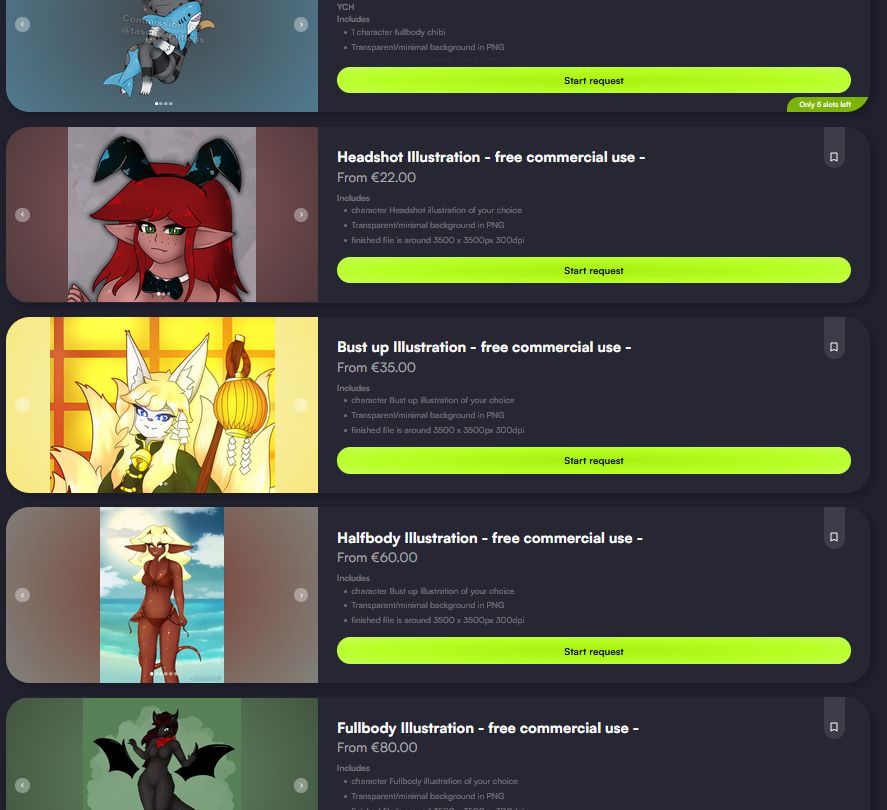887x810 pixels.
Task: Start request for Headshot Illustration
Action: (x=593, y=270)
